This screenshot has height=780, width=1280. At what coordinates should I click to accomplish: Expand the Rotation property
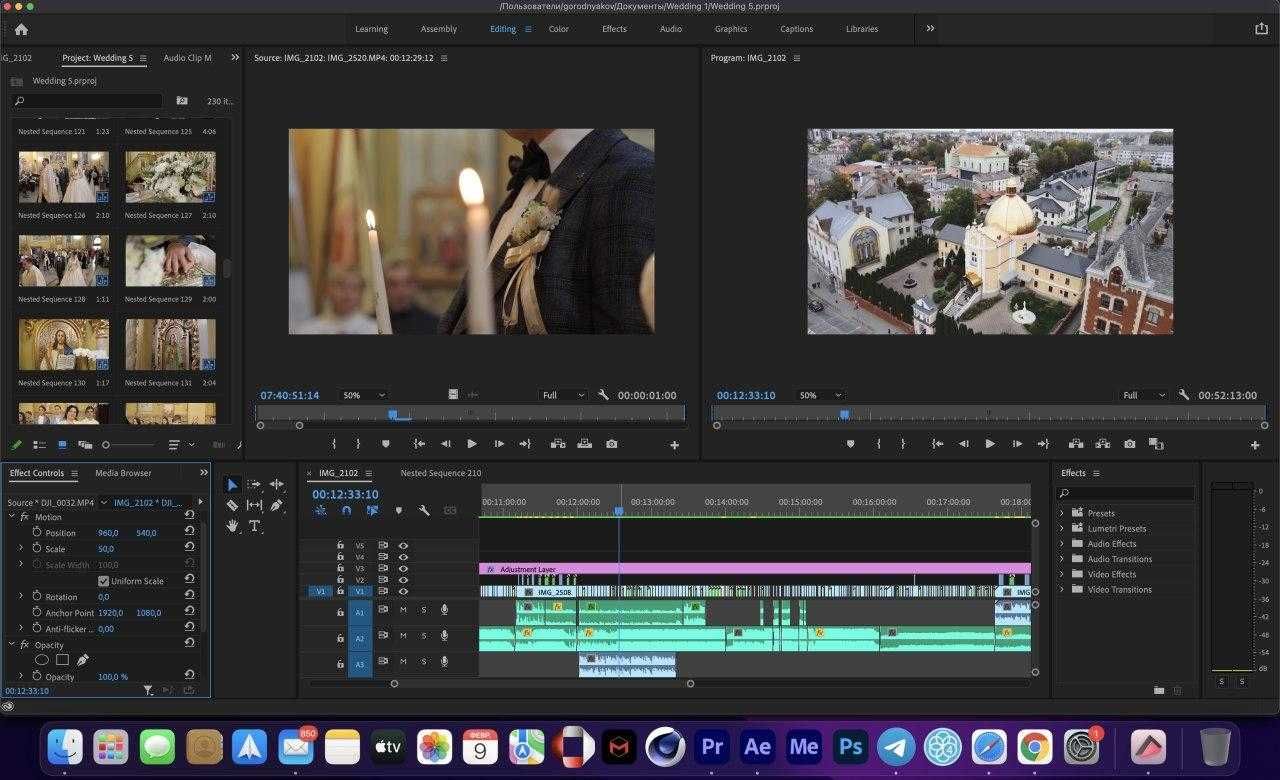[21, 596]
